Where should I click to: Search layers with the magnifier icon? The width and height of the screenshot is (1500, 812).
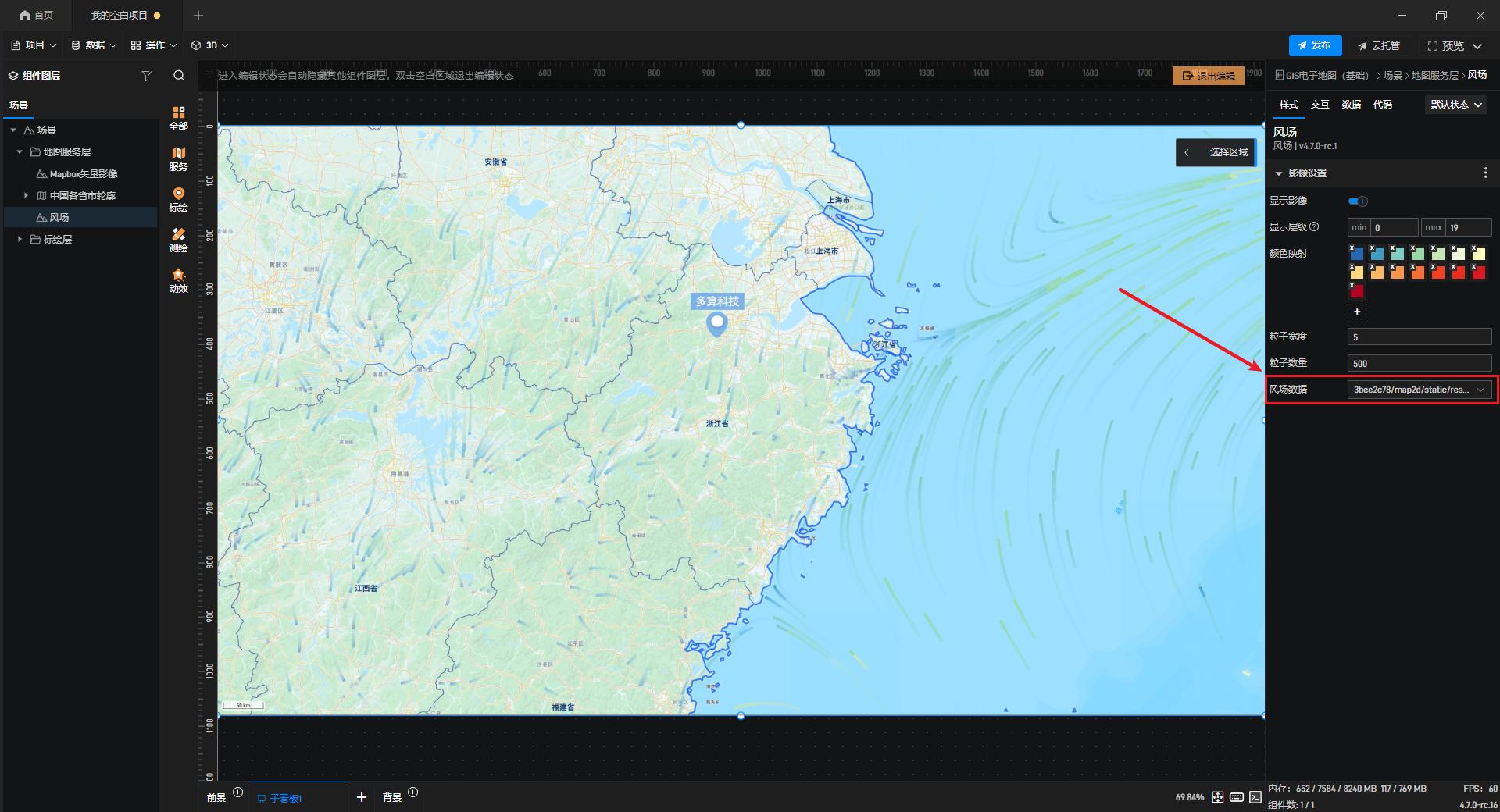(x=179, y=76)
